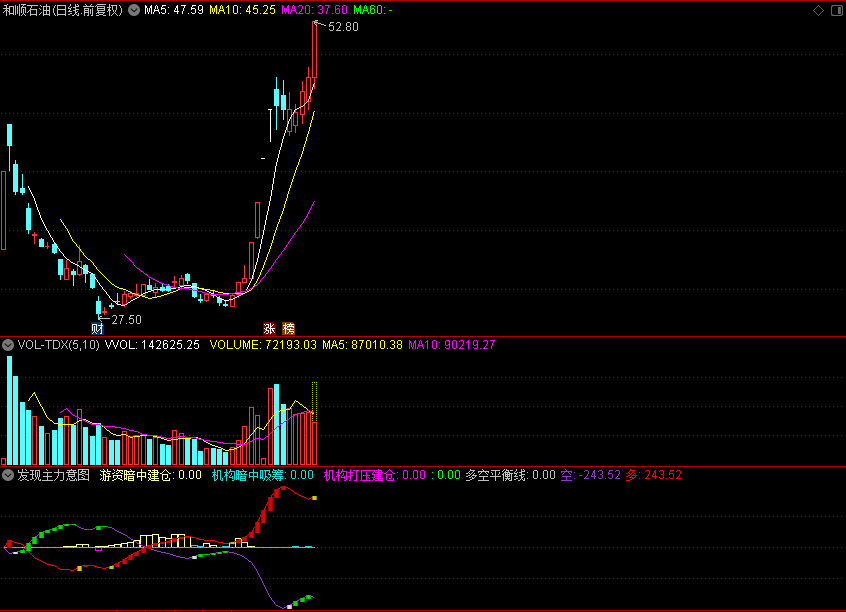Click the MA60 moving average label
The height and width of the screenshot is (612, 846).
(x=373, y=10)
